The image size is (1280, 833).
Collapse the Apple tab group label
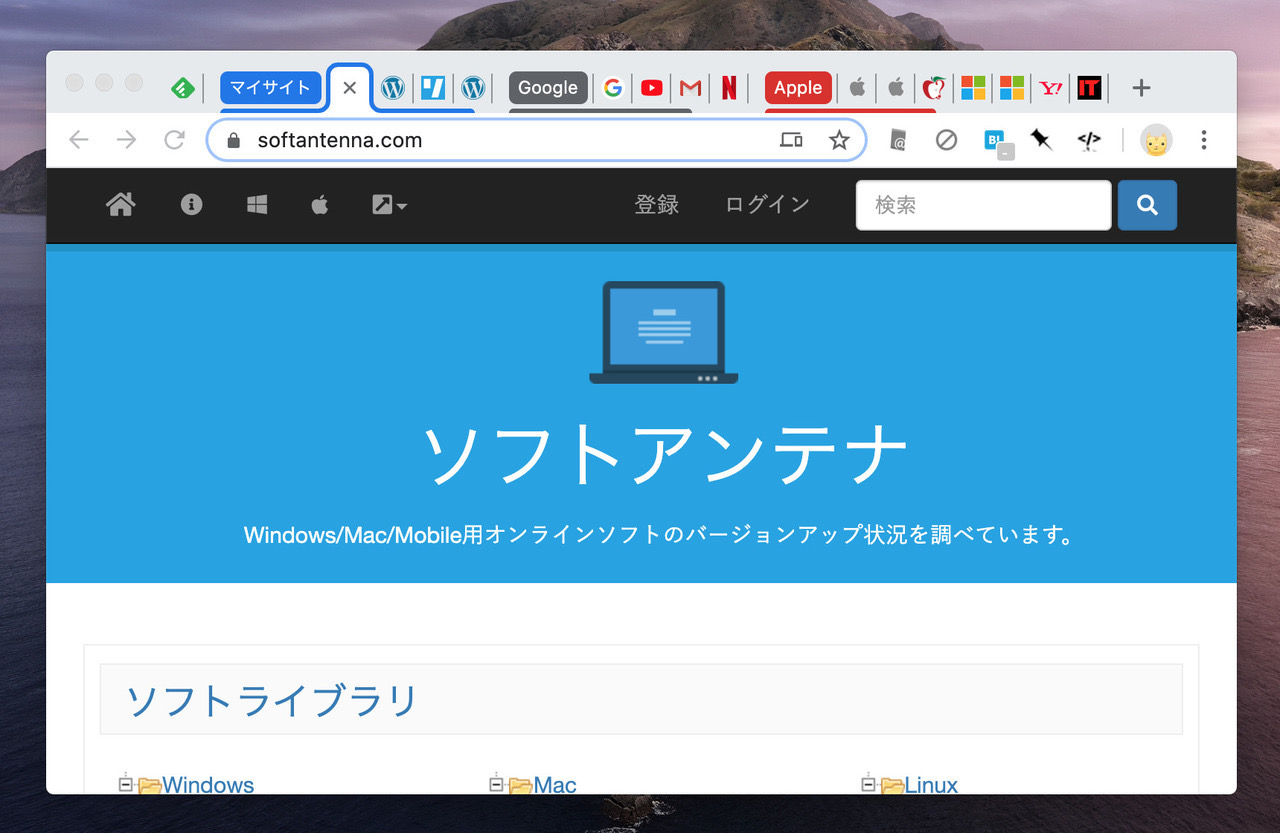tap(797, 88)
